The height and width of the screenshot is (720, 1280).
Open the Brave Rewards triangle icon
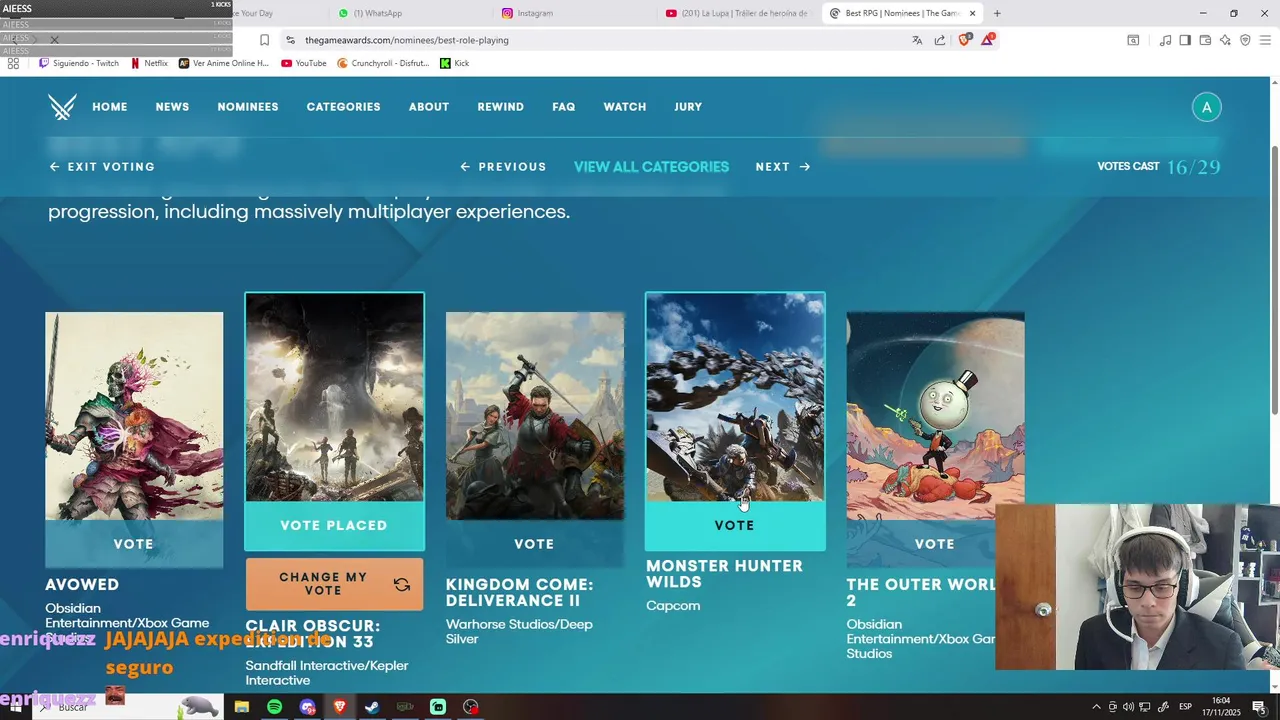coord(988,40)
